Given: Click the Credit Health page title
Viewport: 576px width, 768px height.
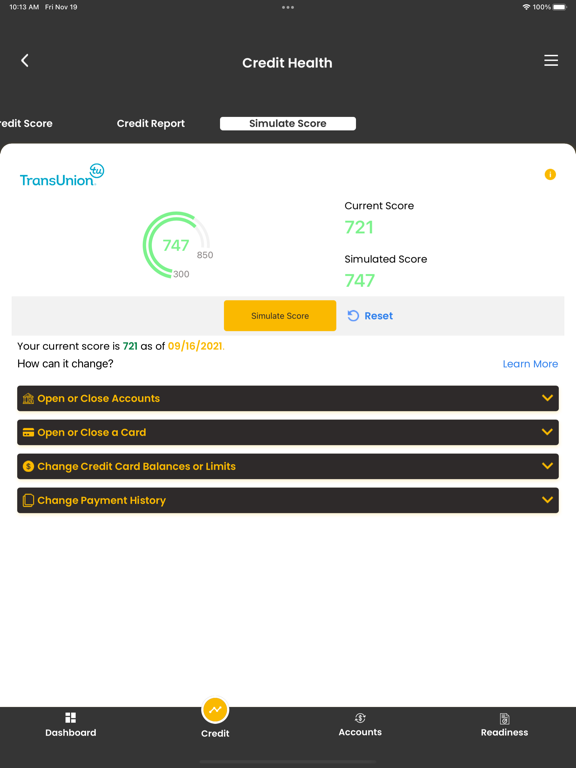Looking at the screenshot, I should click(x=288, y=63).
